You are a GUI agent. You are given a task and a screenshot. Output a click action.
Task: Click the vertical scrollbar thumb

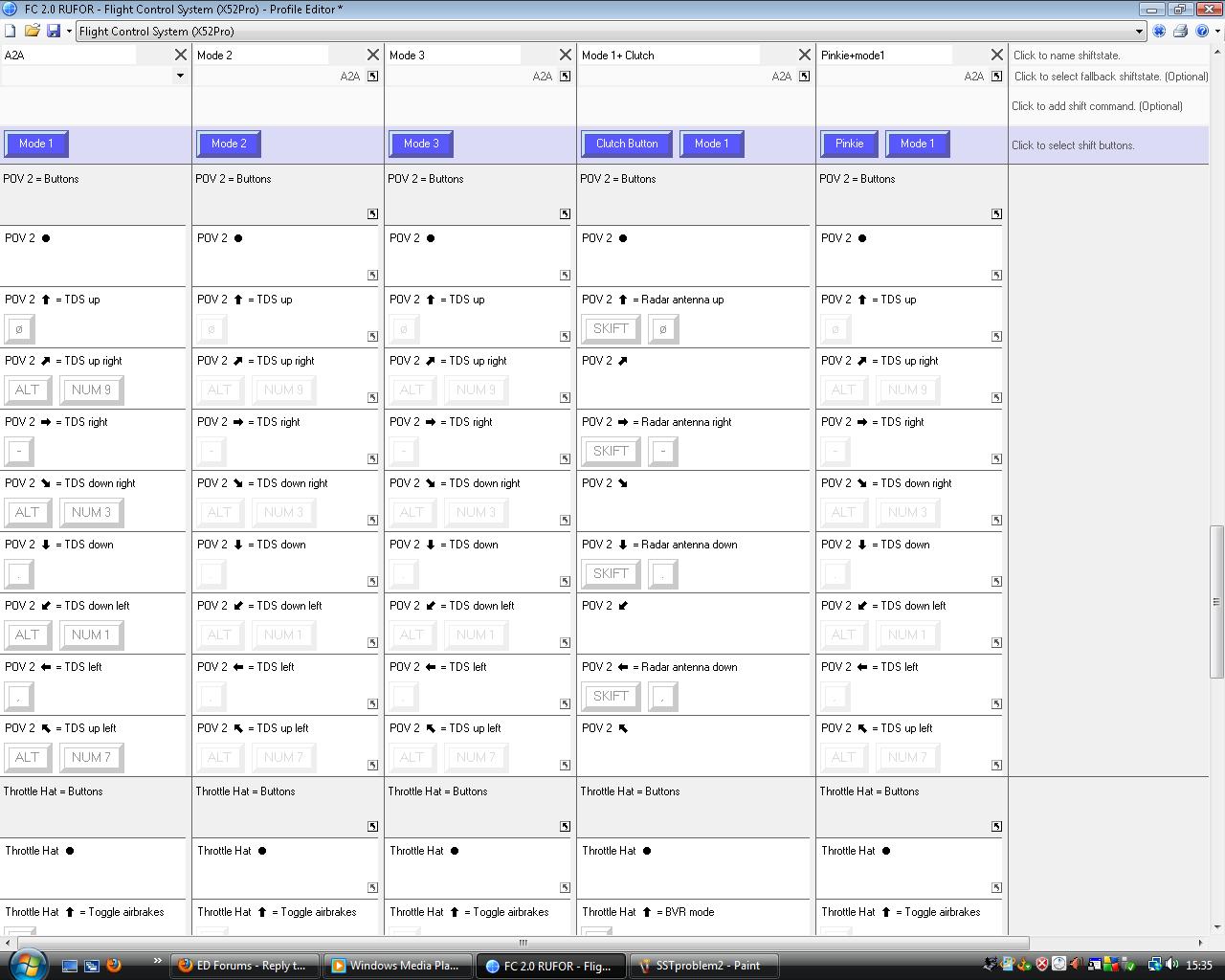click(x=1216, y=601)
